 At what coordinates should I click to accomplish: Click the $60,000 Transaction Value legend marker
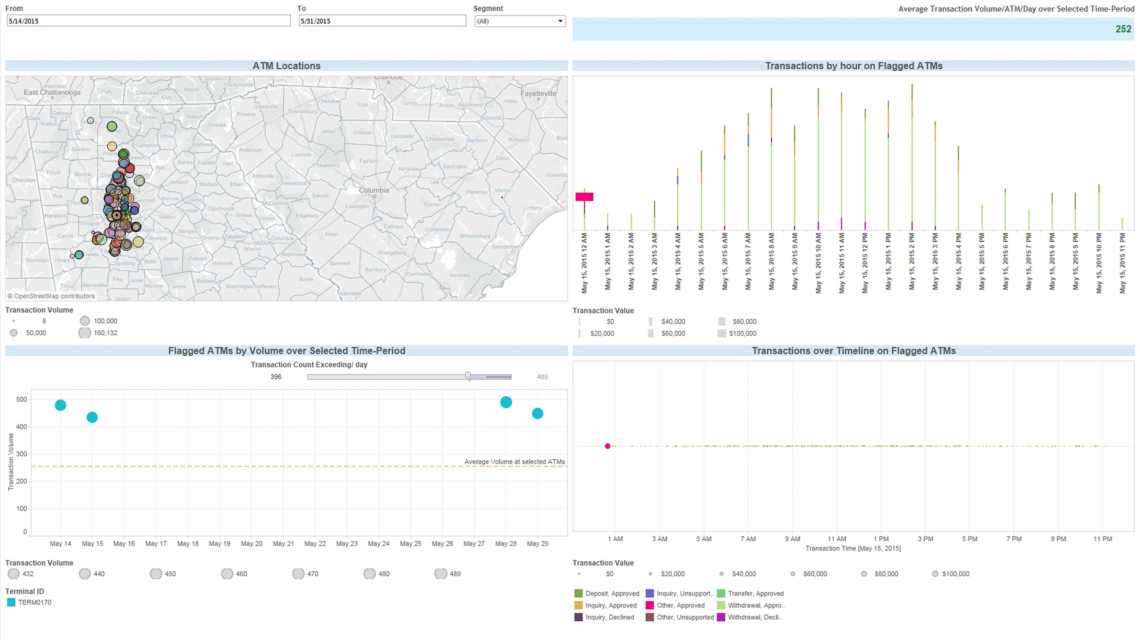click(x=795, y=574)
